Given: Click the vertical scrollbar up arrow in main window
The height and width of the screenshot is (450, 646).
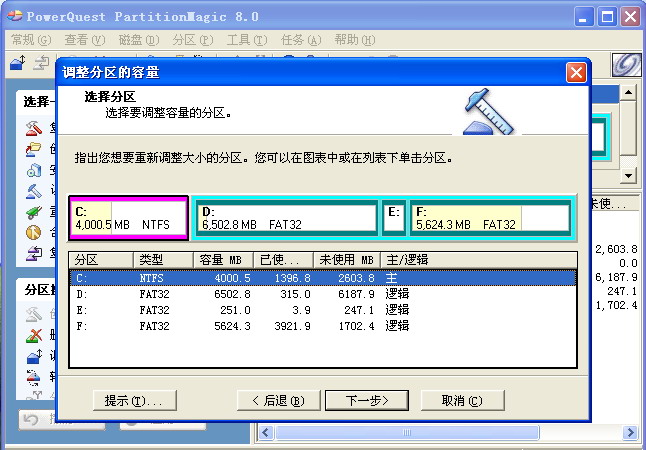Looking at the screenshot, I should click(629, 93).
